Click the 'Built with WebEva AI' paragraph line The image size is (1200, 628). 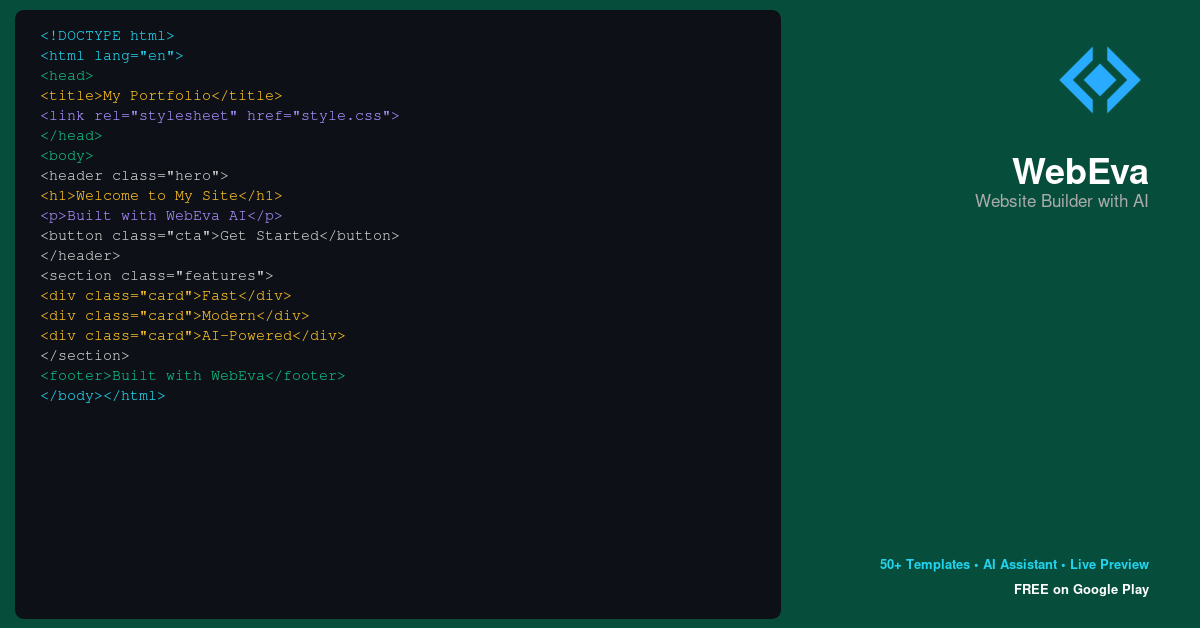(161, 216)
